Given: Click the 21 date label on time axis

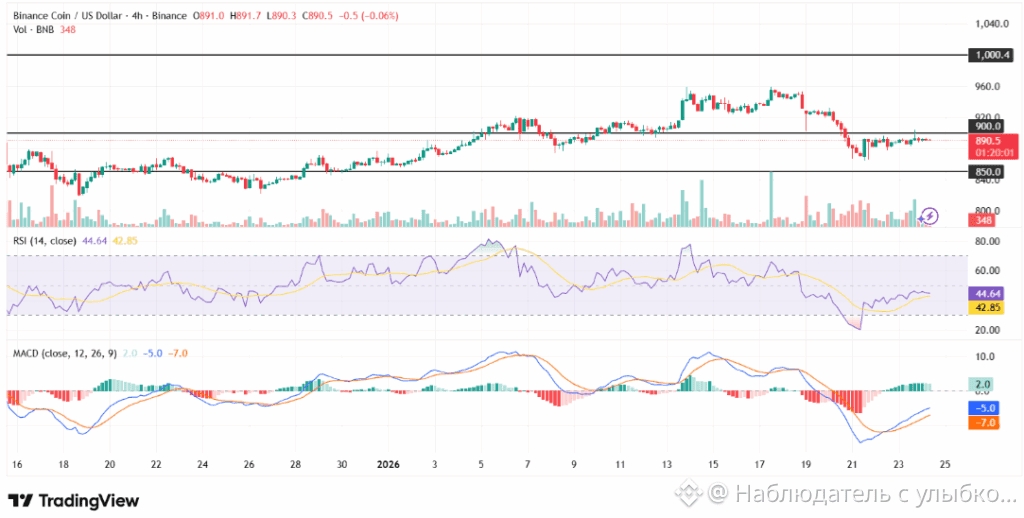Looking at the screenshot, I should (x=852, y=464).
